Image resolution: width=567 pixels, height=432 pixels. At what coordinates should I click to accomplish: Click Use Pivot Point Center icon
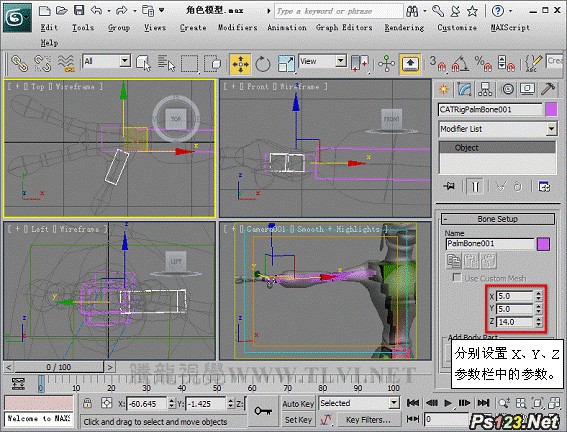(x=360, y=64)
